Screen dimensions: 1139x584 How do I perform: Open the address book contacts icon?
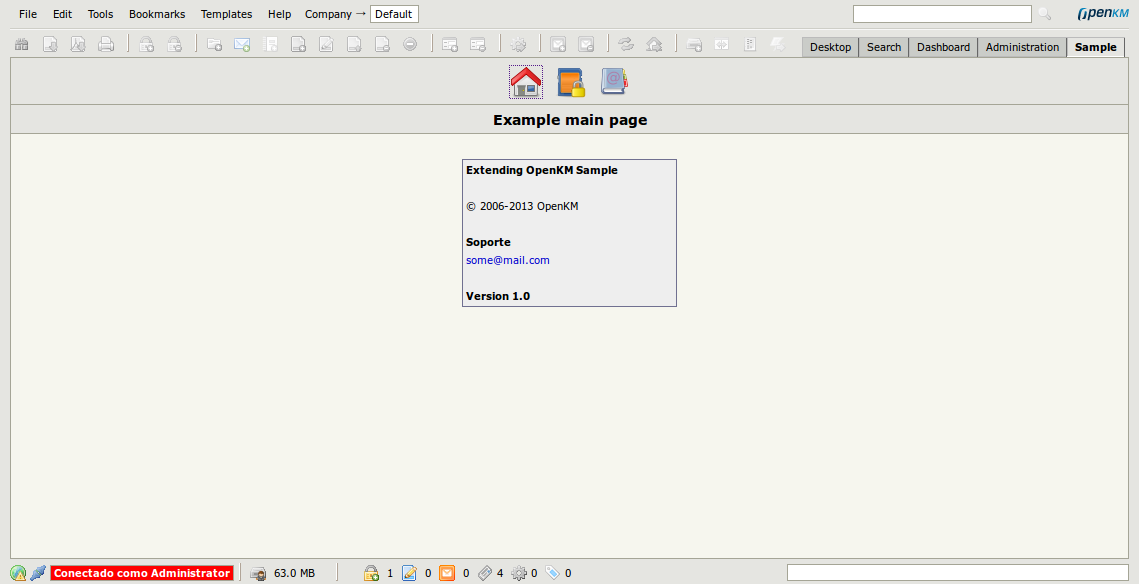(615, 81)
